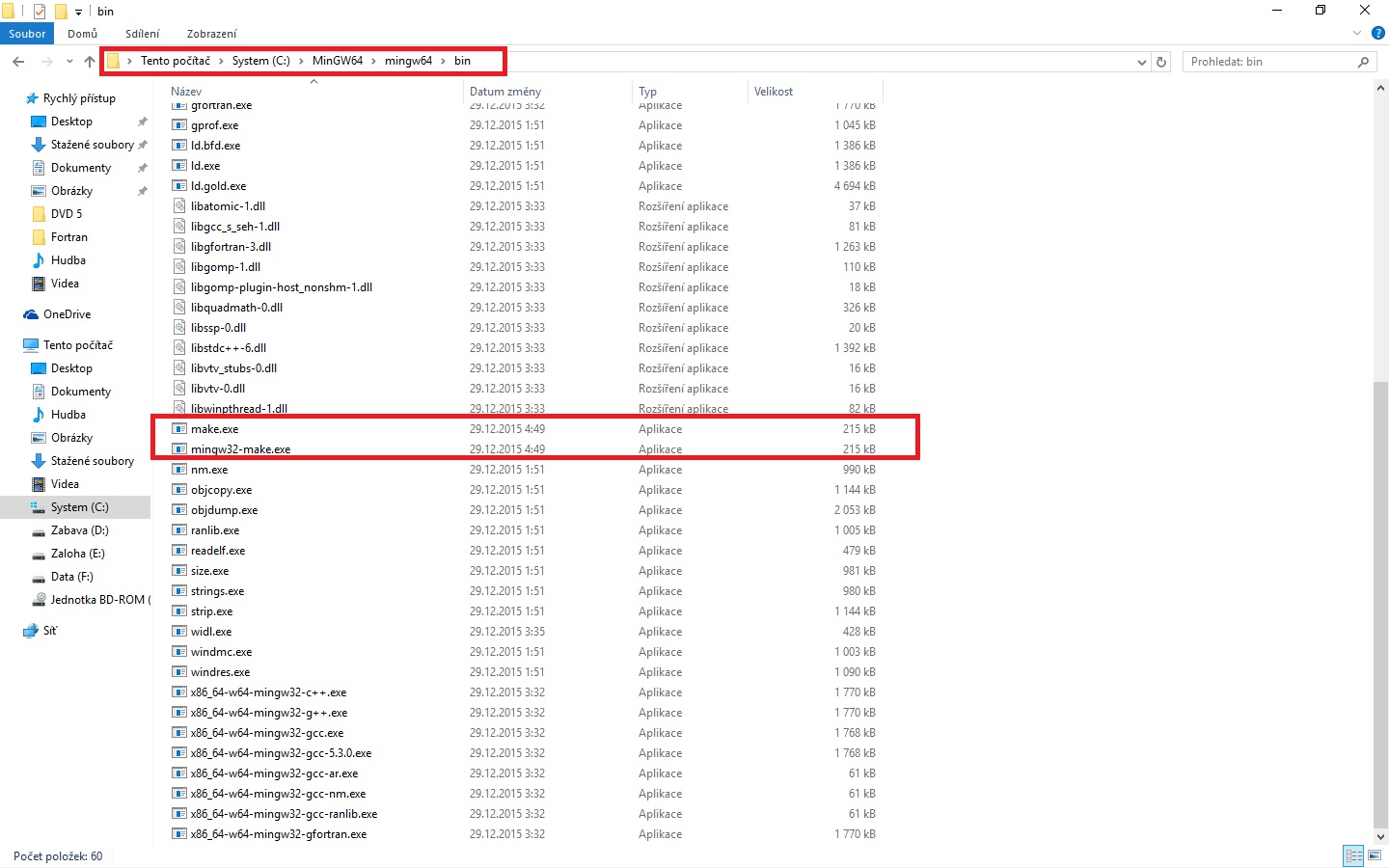Open the Help question mark icon
This screenshot has height=868, width=1389.
pos(1378,33)
